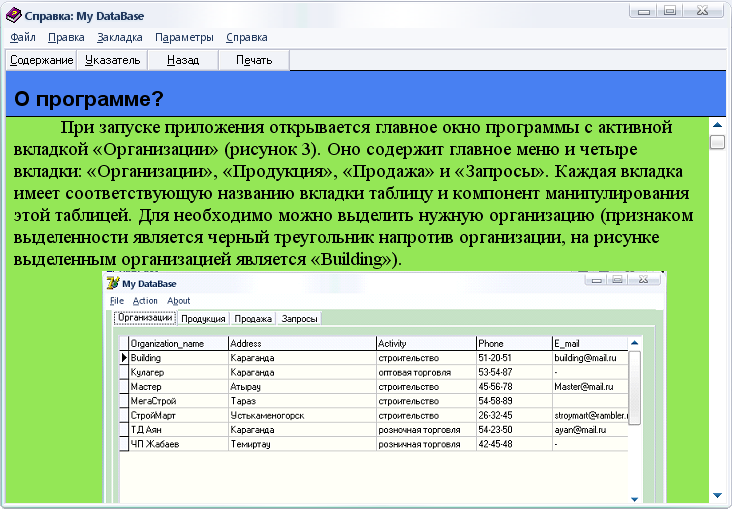Click the Запросы tab in the embedded image
This screenshot has height=509, width=732.
point(300,319)
